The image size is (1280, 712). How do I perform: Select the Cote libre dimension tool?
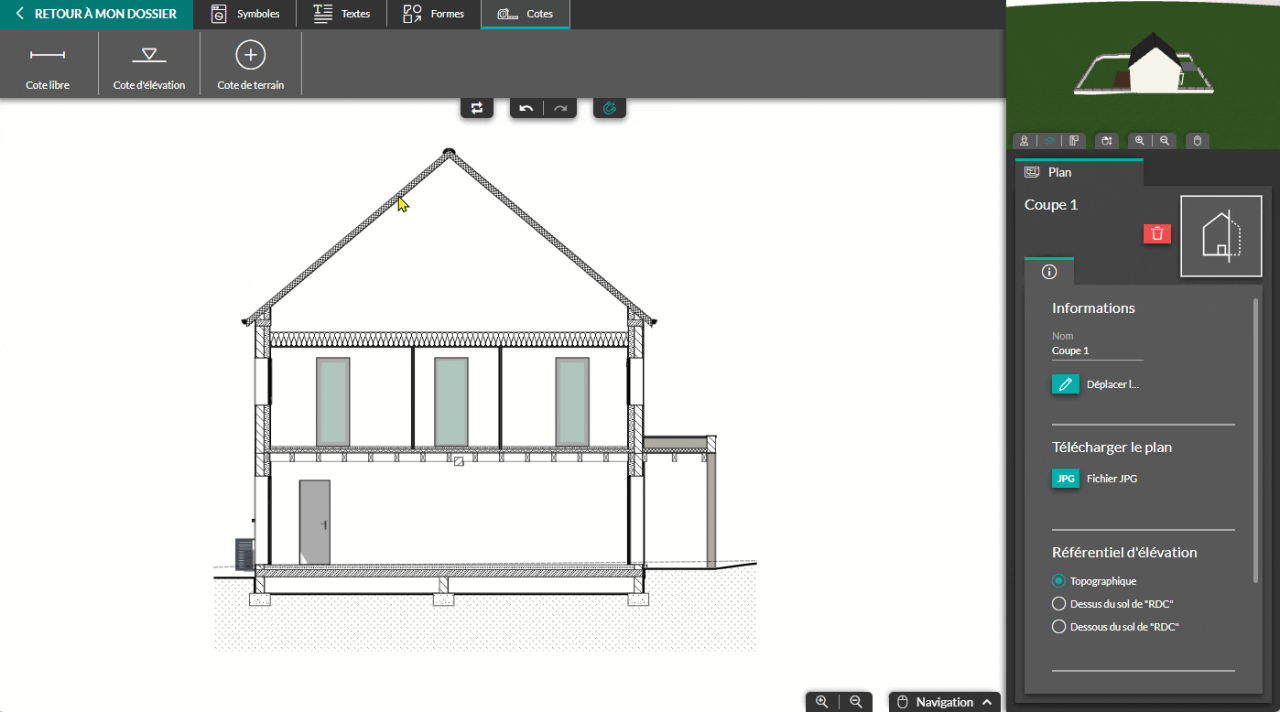tap(47, 64)
